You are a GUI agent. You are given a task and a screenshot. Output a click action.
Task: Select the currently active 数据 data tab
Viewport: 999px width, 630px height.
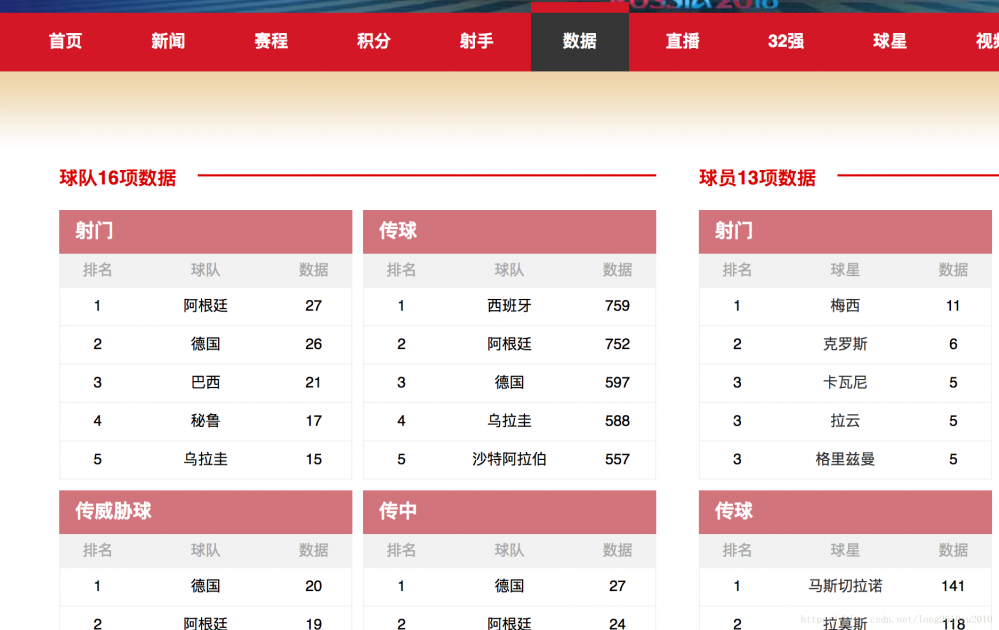(579, 42)
